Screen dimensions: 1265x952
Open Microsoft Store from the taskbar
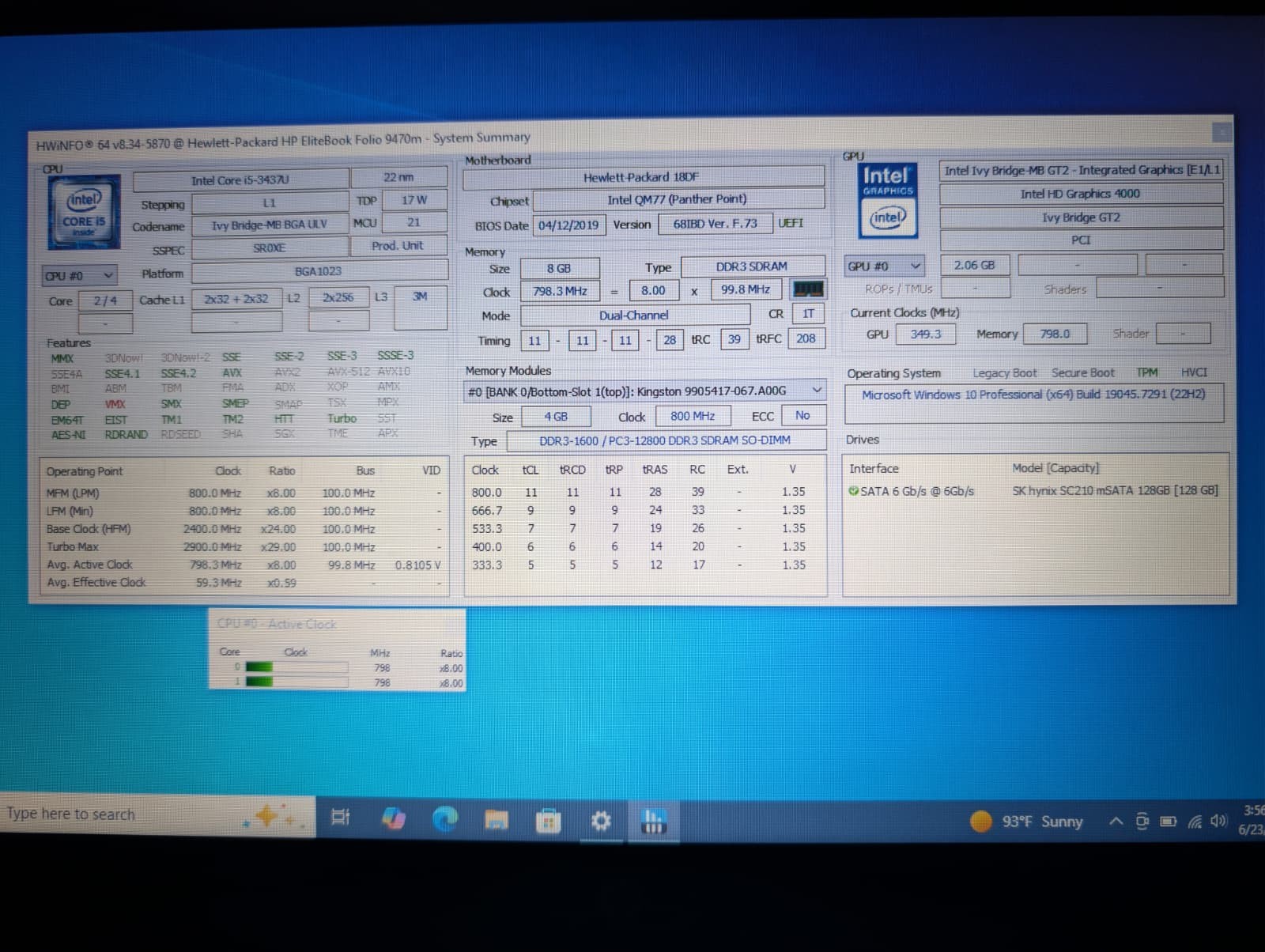pos(548,822)
